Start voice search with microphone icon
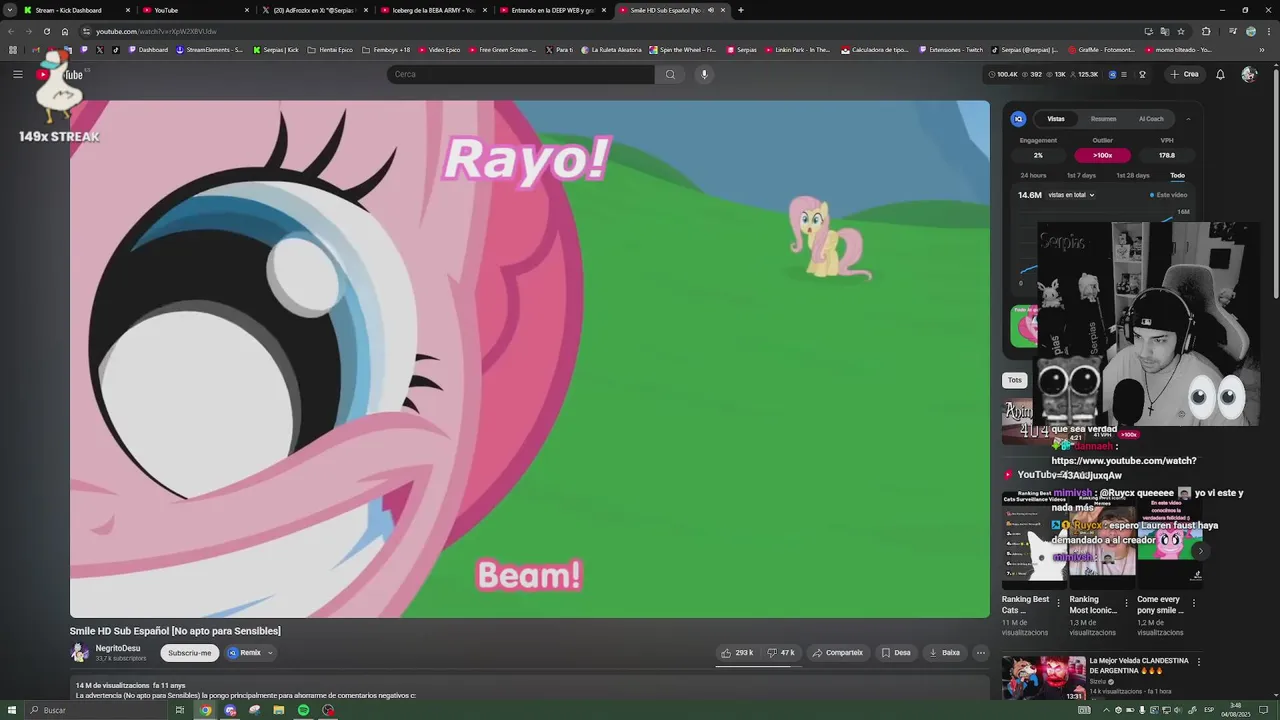1280x720 pixels. 704,74
